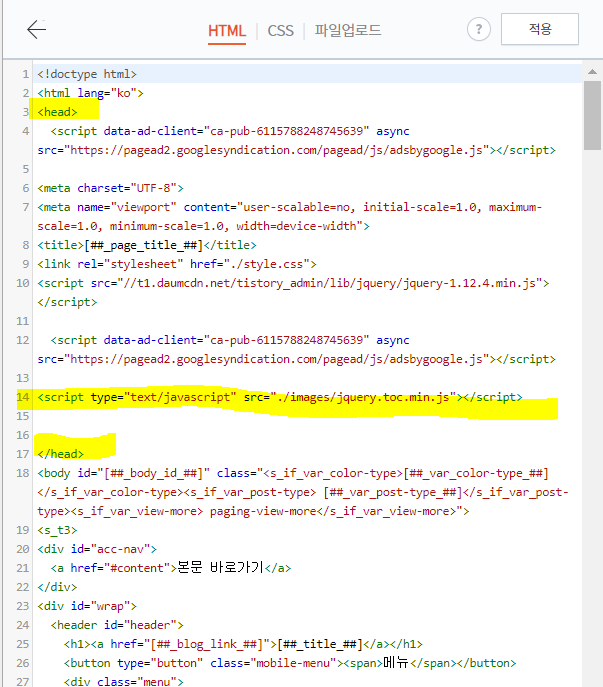Click the div id wrap line

click(87, 606)
